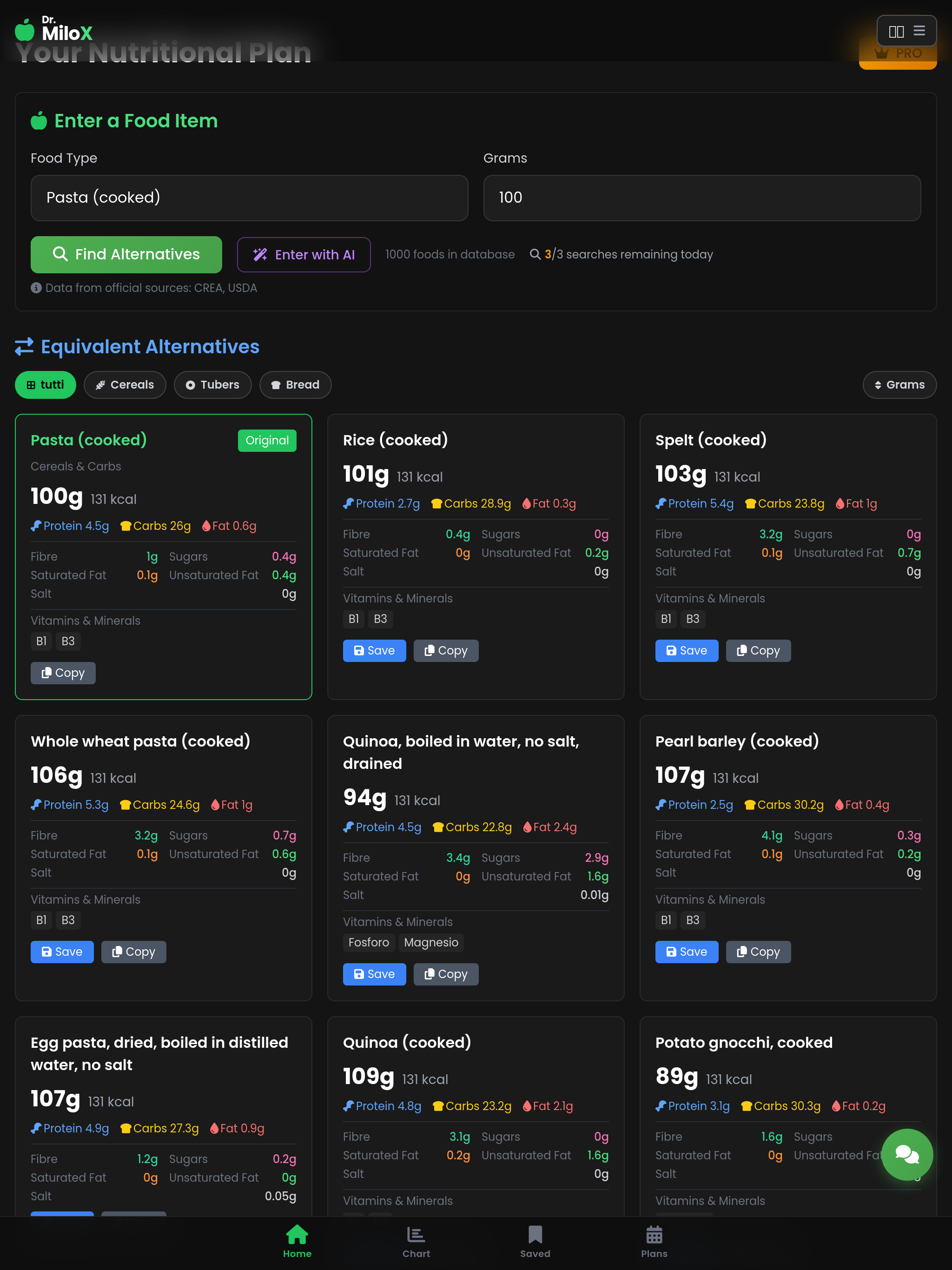Copy the Whole wheat pasta card
Image resolution: width=952 pixels, height=1270 pixels.
[x=134, y=952]
